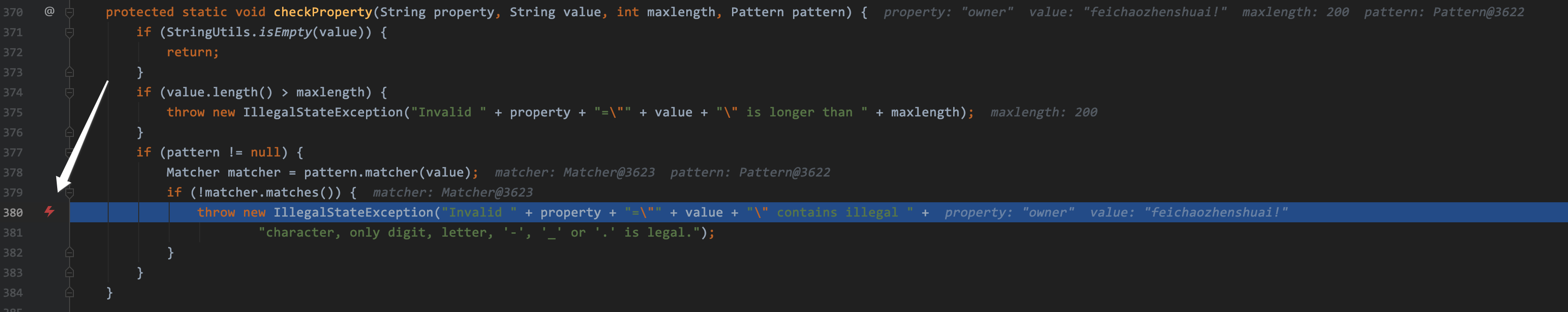1568x312 pixels.
Task: Click the fold end marker on line 373
Action: click(70, 72)
